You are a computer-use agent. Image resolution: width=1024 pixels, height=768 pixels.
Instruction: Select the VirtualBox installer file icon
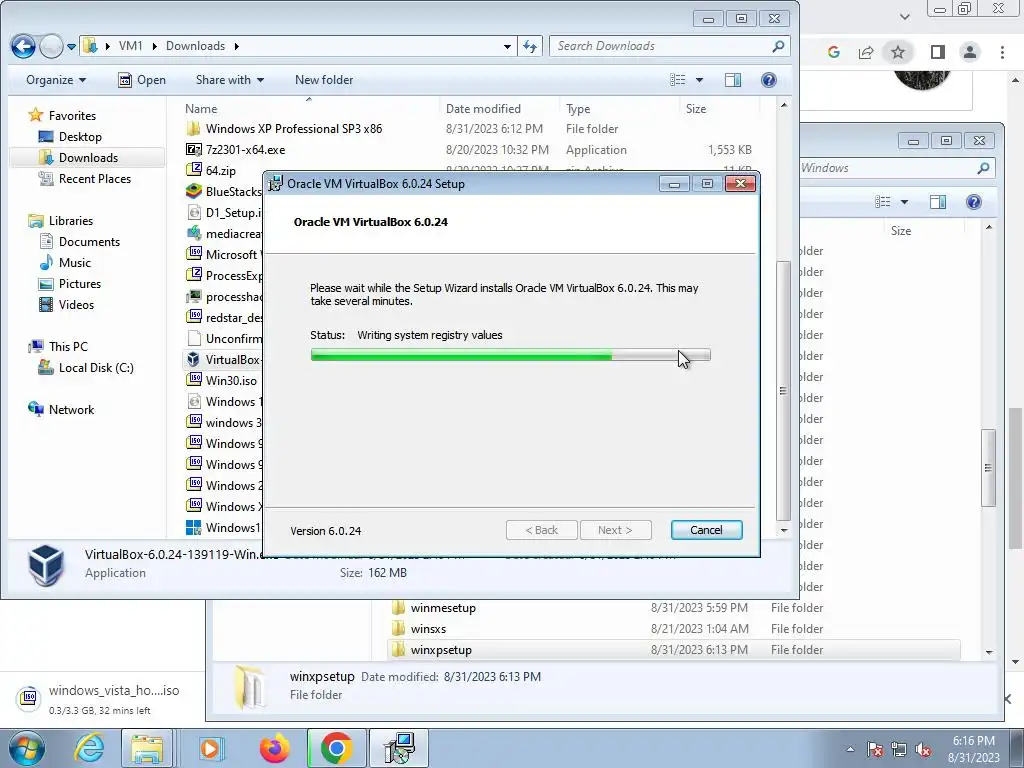click(x=193, y=359)
